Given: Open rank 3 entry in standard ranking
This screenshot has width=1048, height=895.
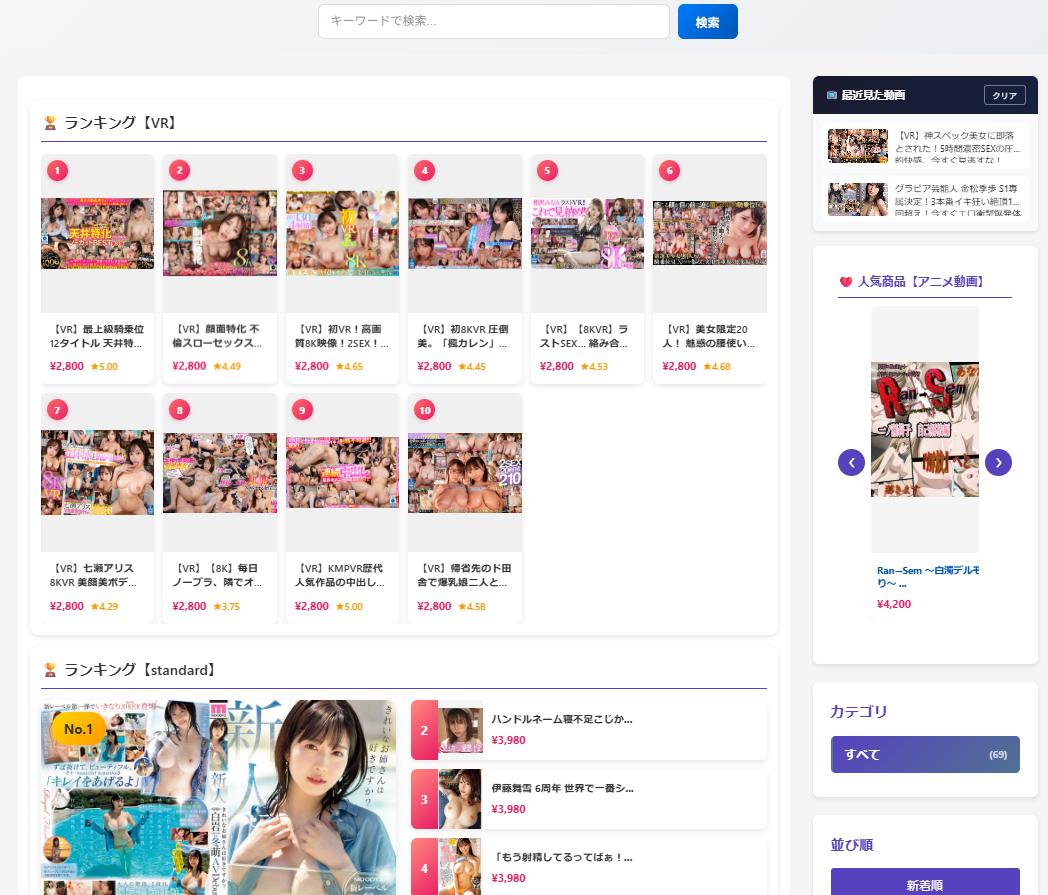Looking at the screenshot, I should (588, 799).
